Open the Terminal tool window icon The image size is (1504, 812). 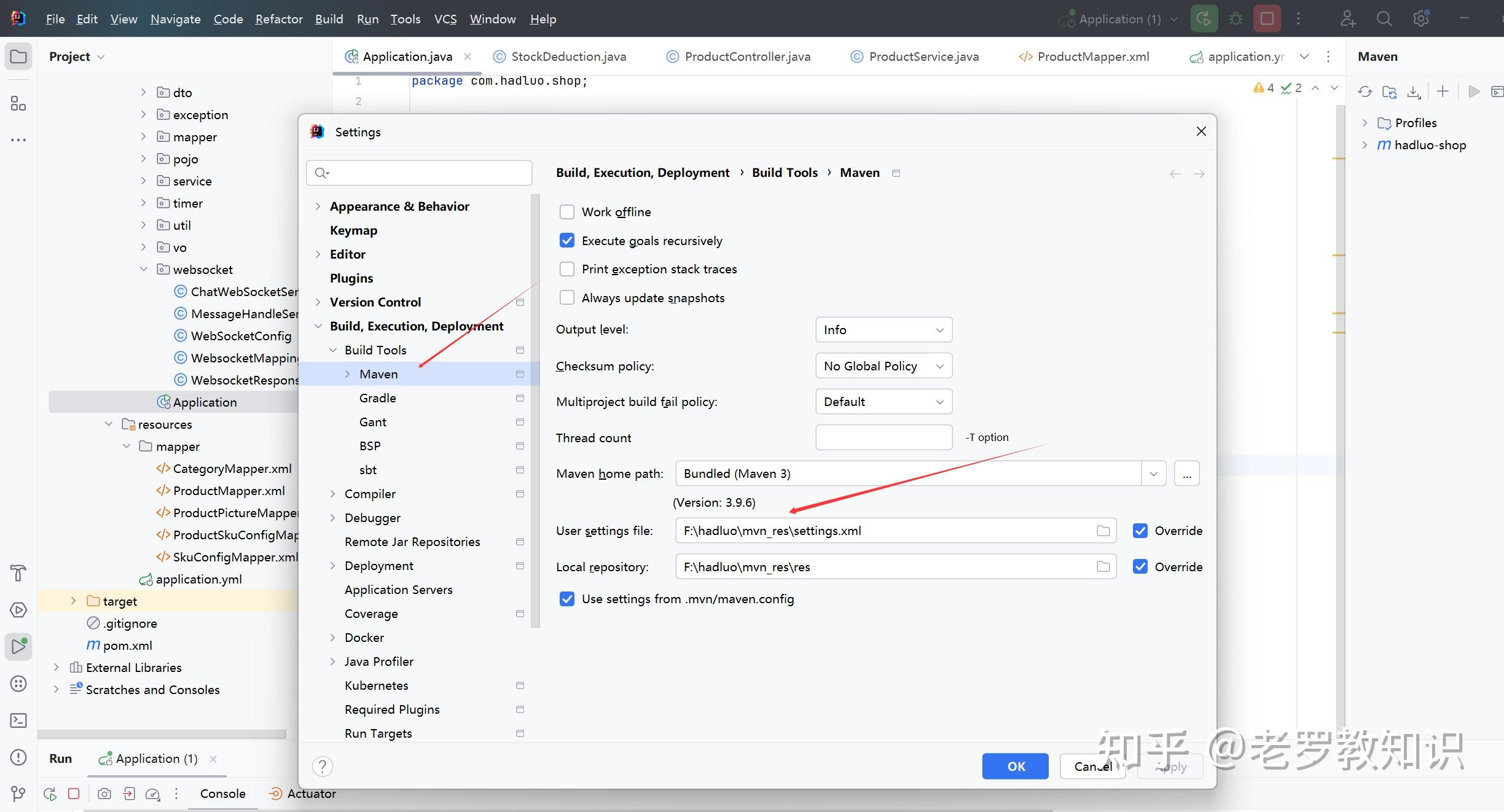(x=18, y=720)
